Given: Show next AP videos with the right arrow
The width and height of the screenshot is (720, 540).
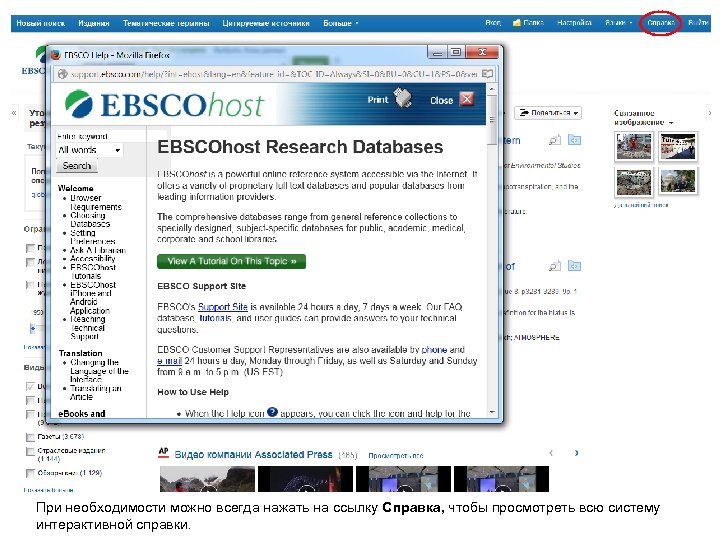Looking at the screenshot, I should click(x=576, y=453).
